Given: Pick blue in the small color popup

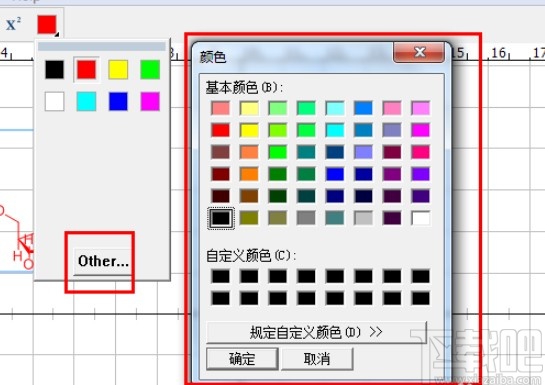Looking at the screenshot, I should (118, 101).
